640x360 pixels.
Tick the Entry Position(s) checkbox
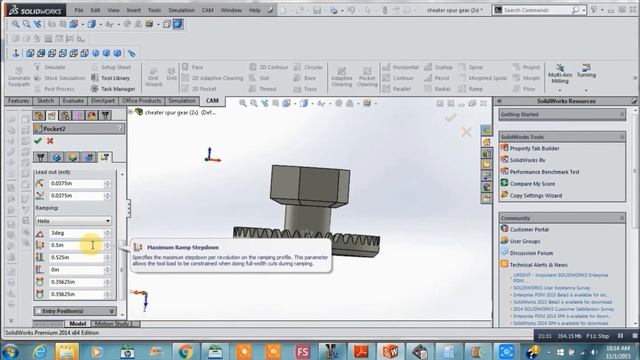tap(38, 311)
